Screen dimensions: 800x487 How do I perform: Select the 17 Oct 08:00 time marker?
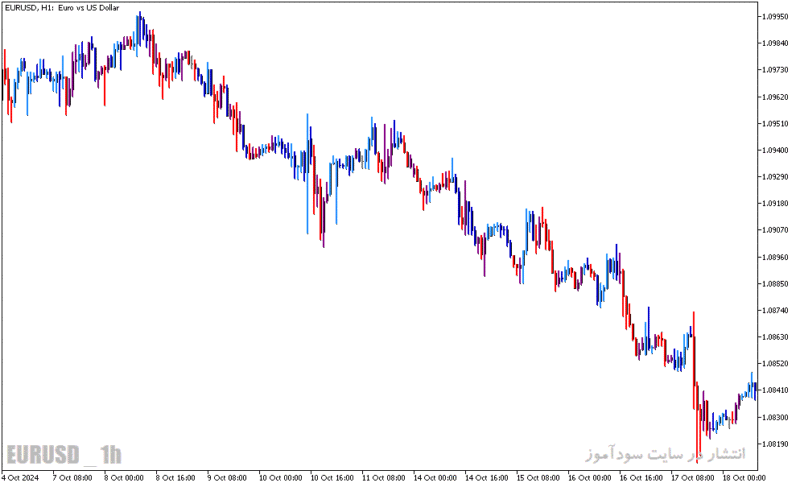coord(693,478)
